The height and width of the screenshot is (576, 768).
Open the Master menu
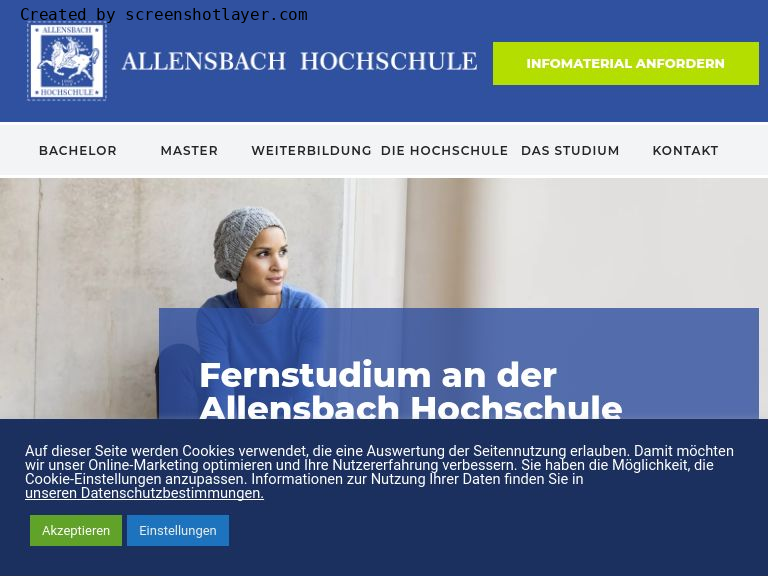coord(189,150)
